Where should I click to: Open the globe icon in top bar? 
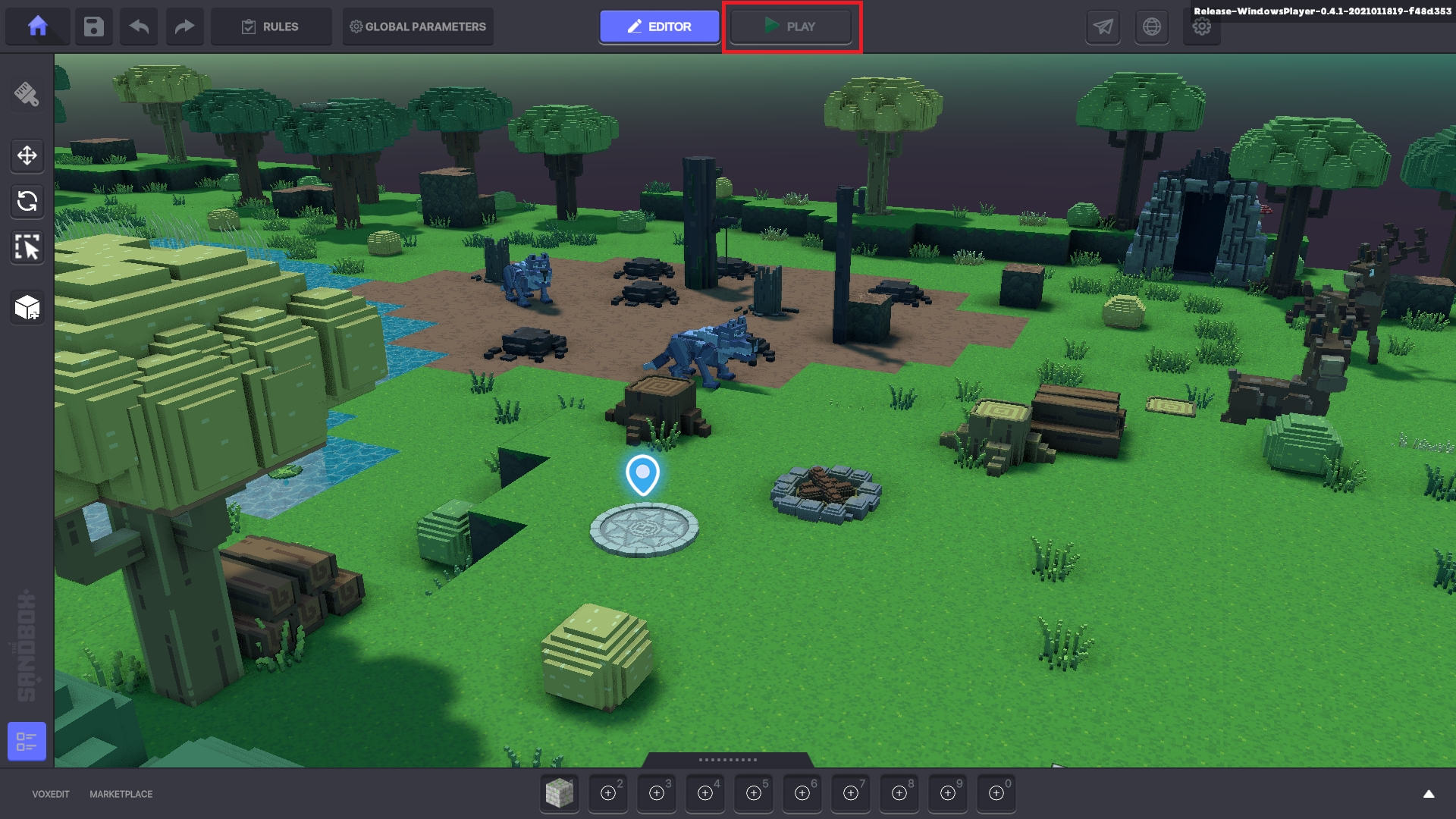tap(1151, 27)
